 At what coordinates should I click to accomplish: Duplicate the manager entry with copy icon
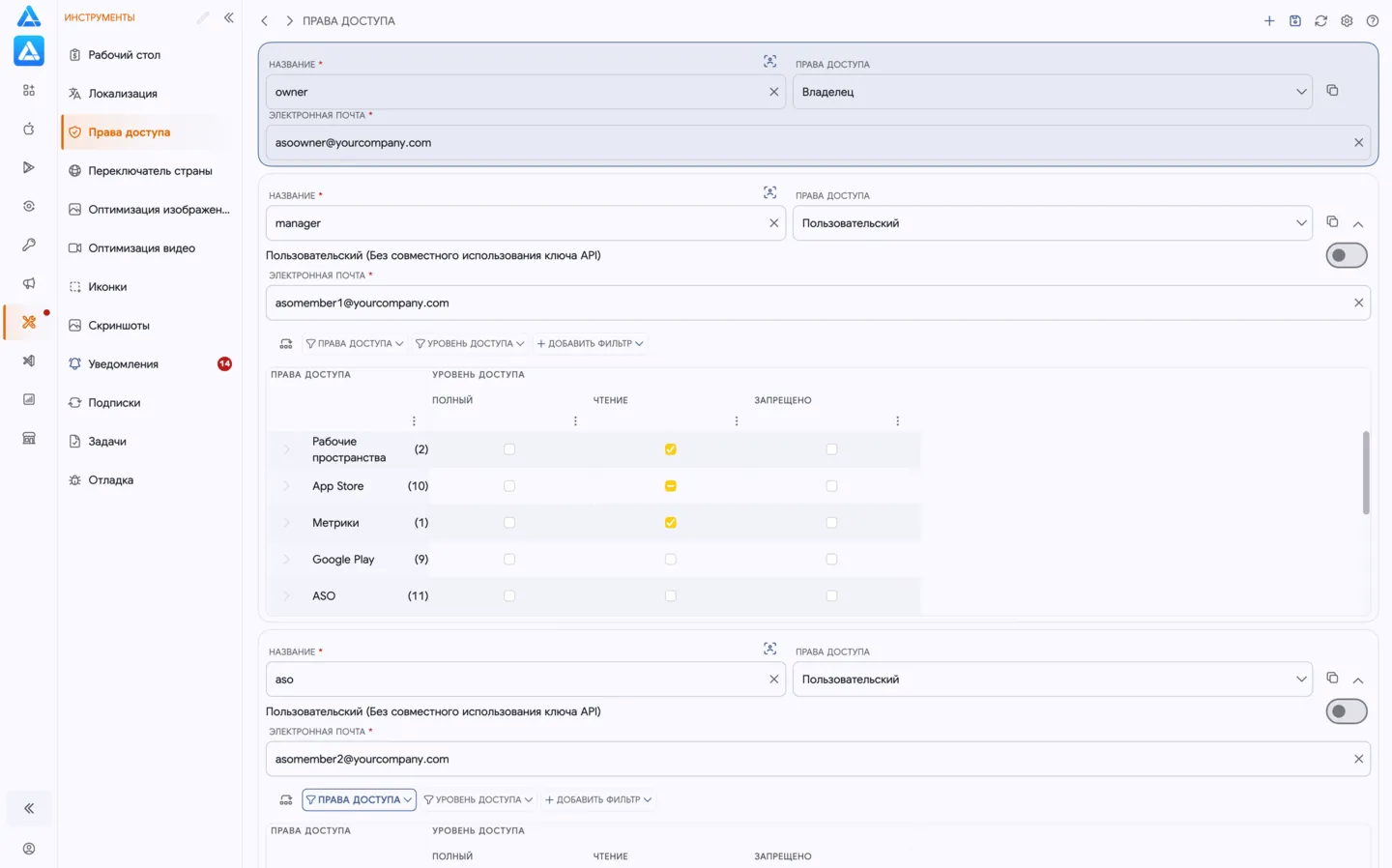(x=1332, y=221)
